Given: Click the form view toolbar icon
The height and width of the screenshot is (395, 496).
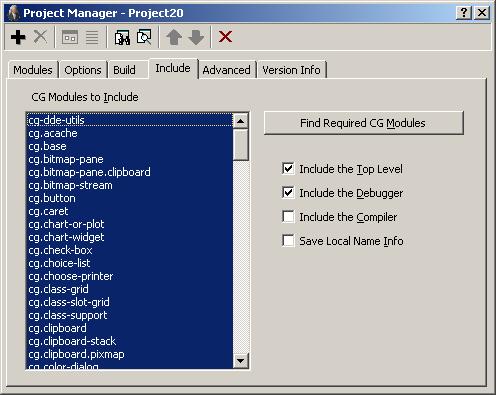Looking at the screenshot, I should 70,37.
